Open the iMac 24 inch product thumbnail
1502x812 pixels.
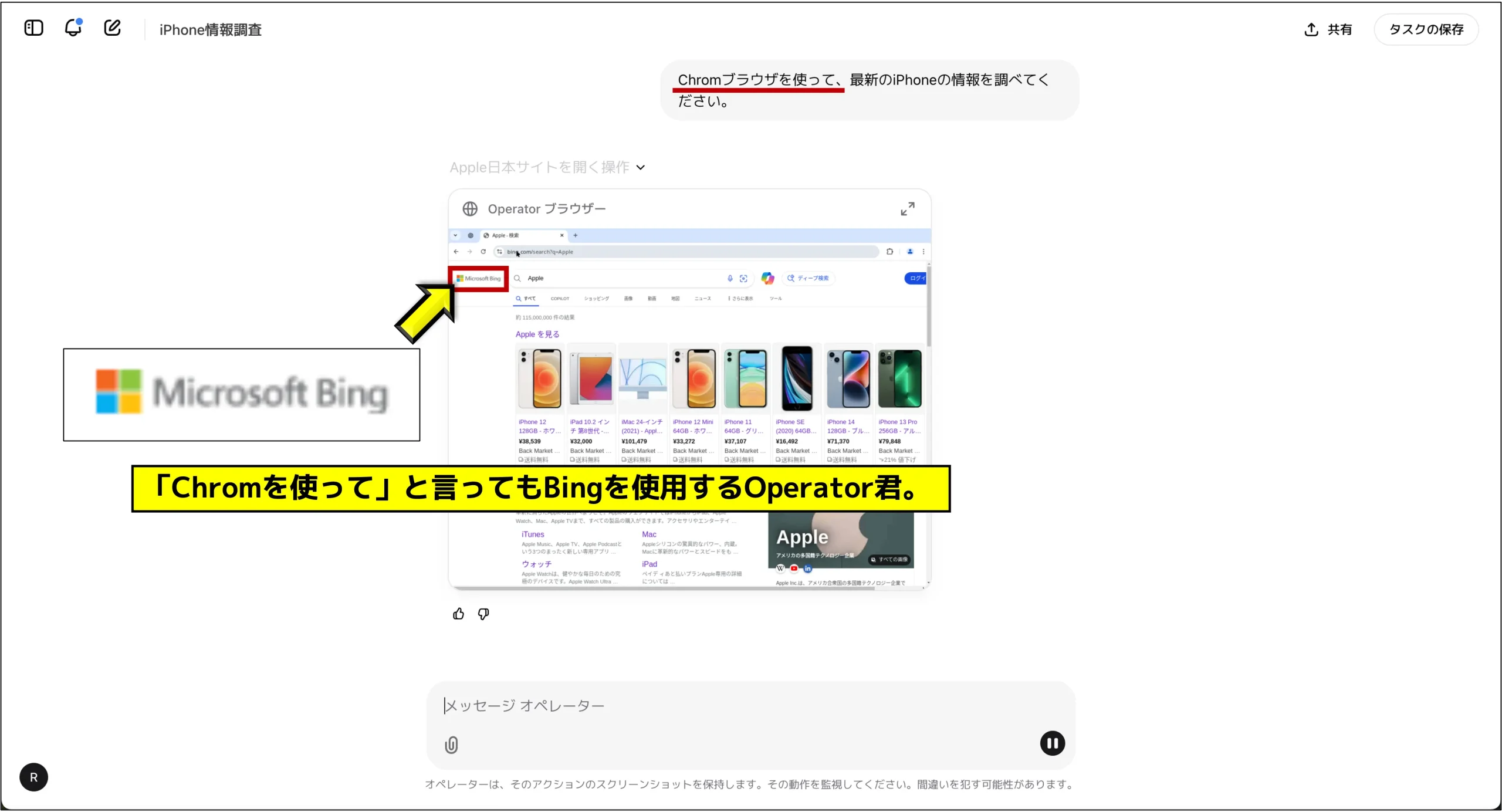click(642, 378)
